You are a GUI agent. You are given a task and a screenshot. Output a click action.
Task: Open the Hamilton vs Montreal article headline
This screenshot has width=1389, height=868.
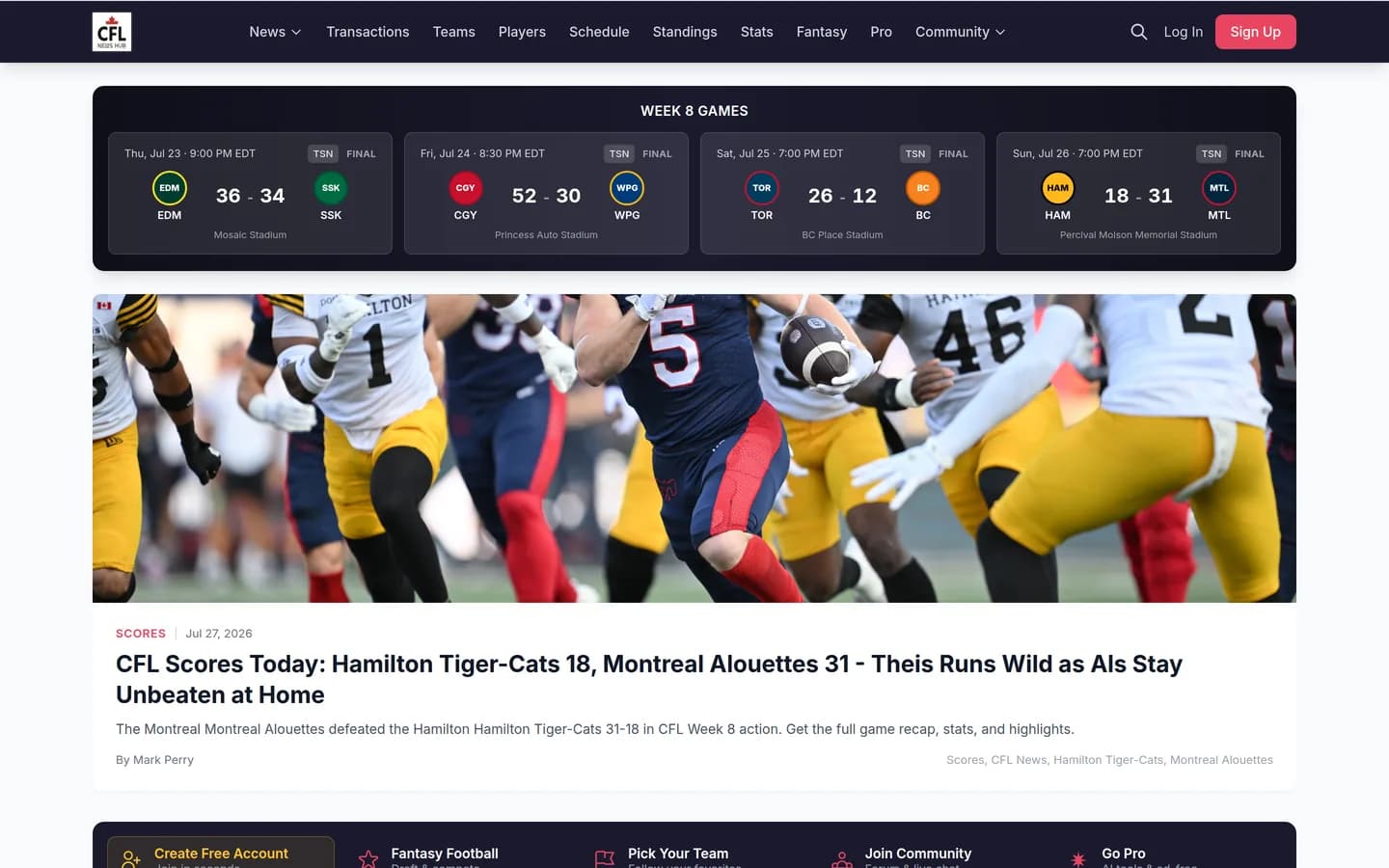649,679
